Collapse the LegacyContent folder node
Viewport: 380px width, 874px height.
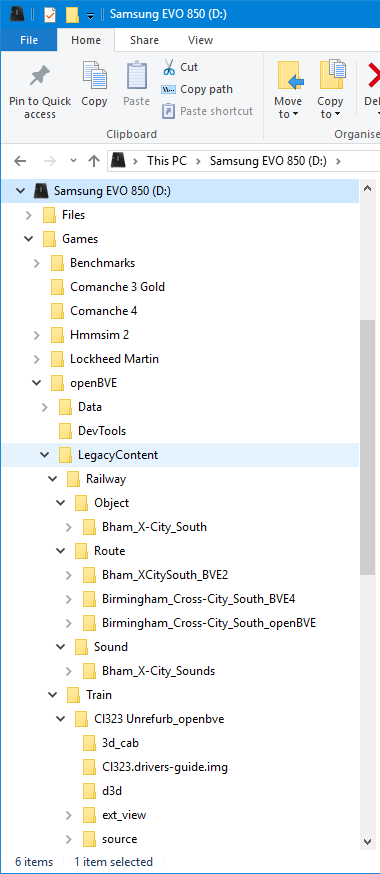click(45, 455)
